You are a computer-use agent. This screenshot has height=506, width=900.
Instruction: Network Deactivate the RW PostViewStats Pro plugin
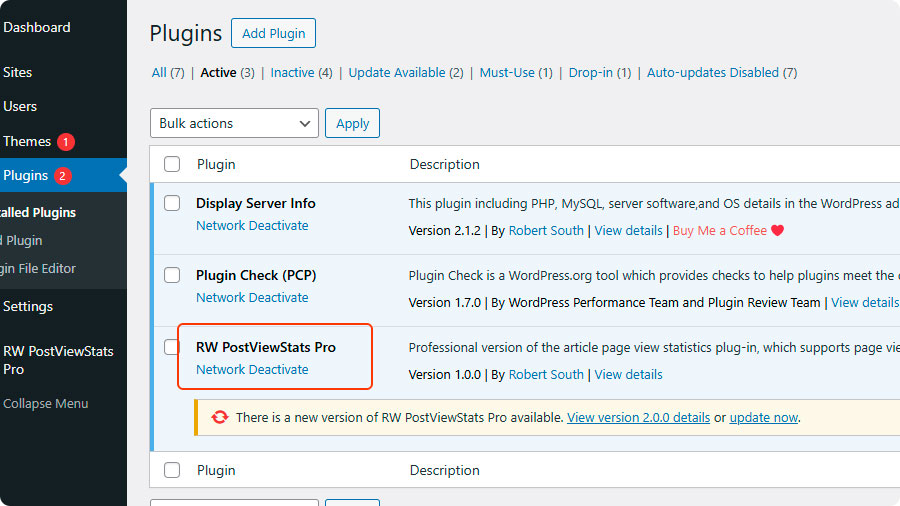(x=252, y=369)
